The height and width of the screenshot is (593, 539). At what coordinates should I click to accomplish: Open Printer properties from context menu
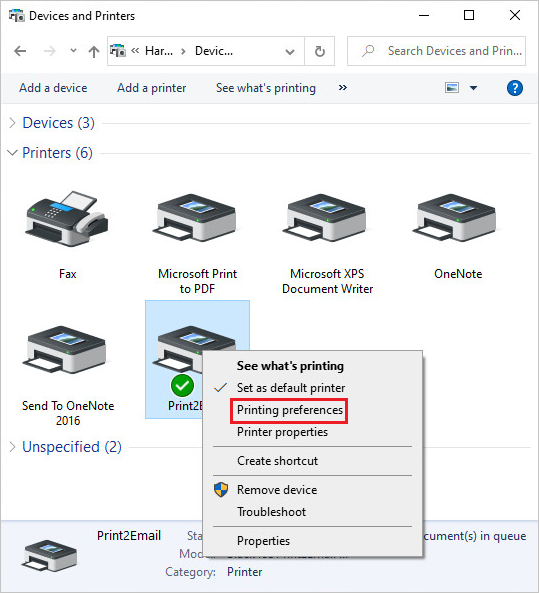[282, 432]
